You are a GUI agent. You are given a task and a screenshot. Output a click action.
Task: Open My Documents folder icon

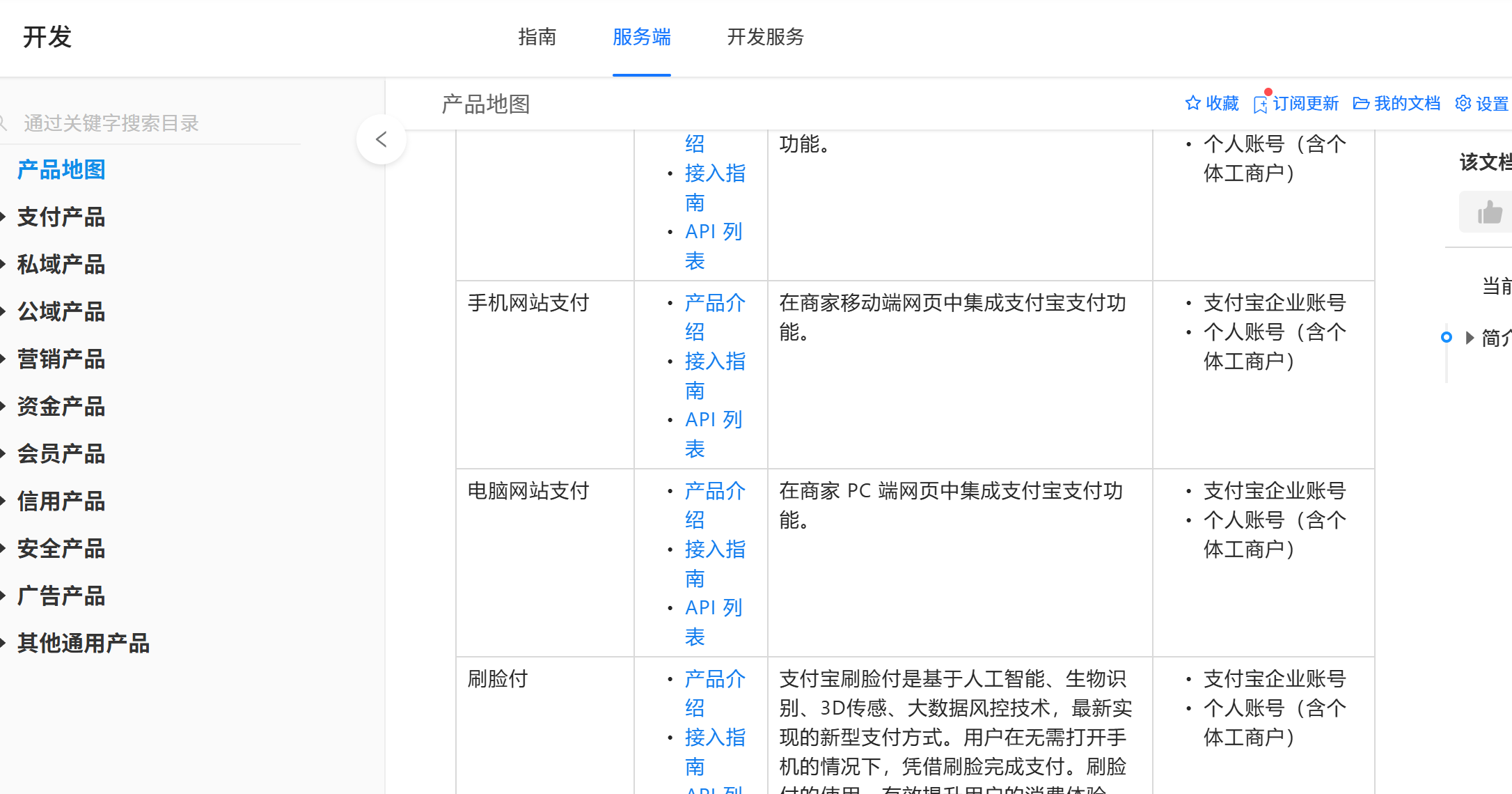[x=1361, y=104]
